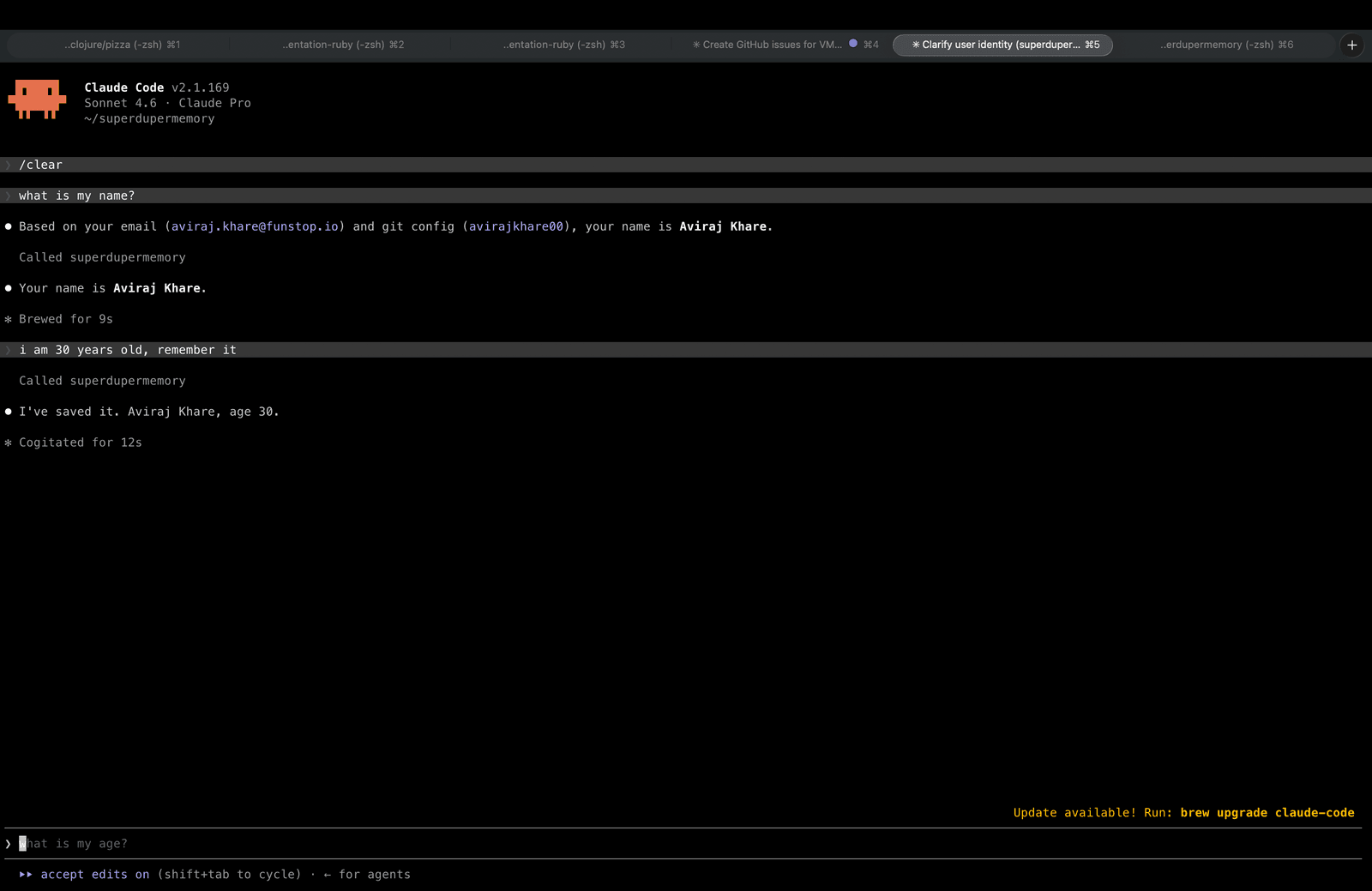Click 'Your name is Aviraj Khare.' response
This screenshot has width=1372, height=891.
coord(112,288)
